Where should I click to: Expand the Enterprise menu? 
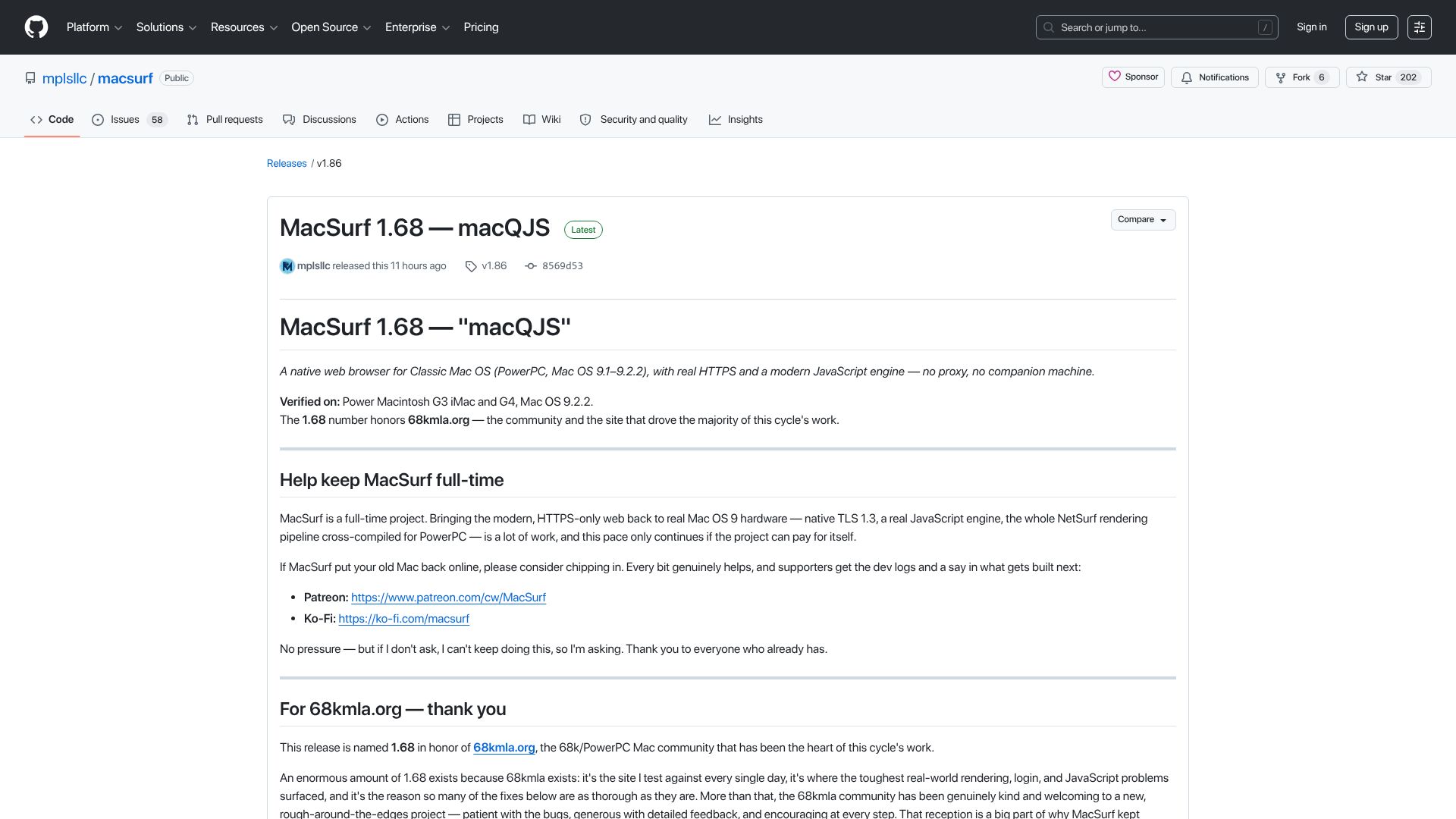point(417,27)
